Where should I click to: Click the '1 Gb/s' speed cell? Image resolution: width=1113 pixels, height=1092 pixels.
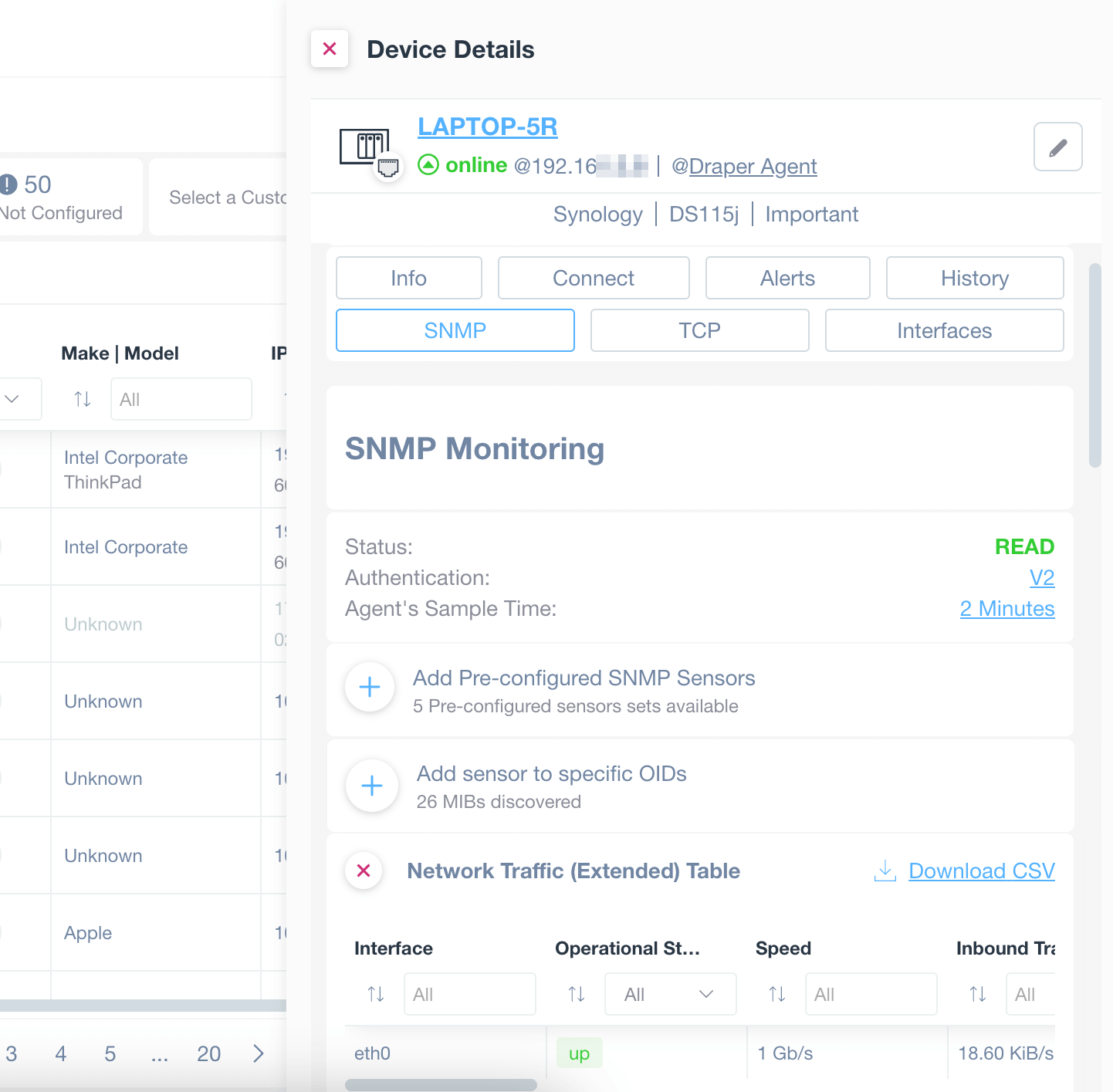pos(847,1053)
